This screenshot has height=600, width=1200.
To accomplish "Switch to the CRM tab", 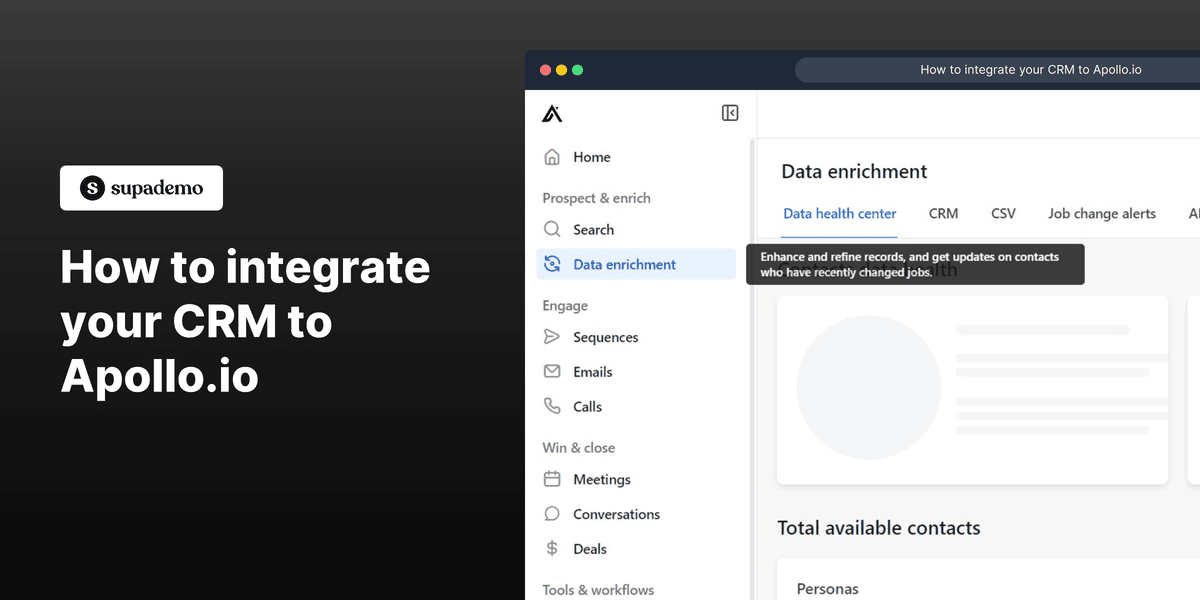I will 944,213.
